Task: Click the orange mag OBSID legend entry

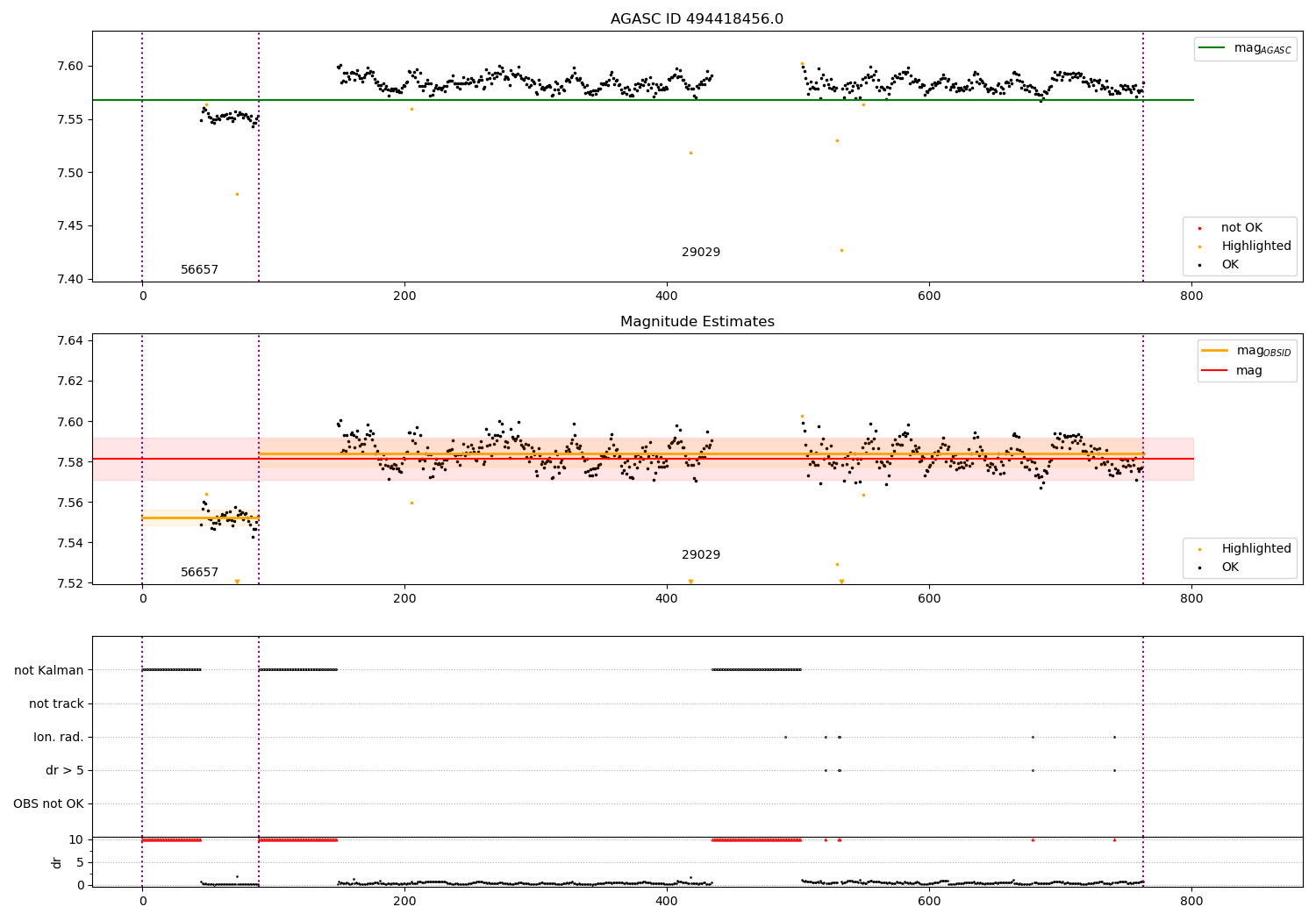Action: [x=1247, y=351]
